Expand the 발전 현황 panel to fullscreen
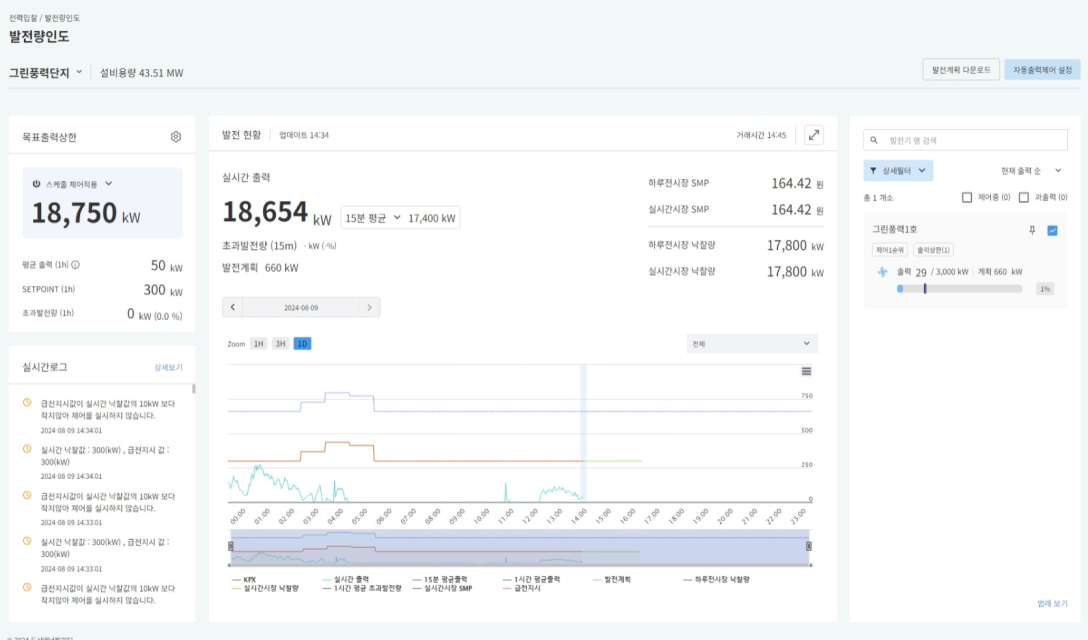Viewport: 1088px width, 640px height. 814,135
